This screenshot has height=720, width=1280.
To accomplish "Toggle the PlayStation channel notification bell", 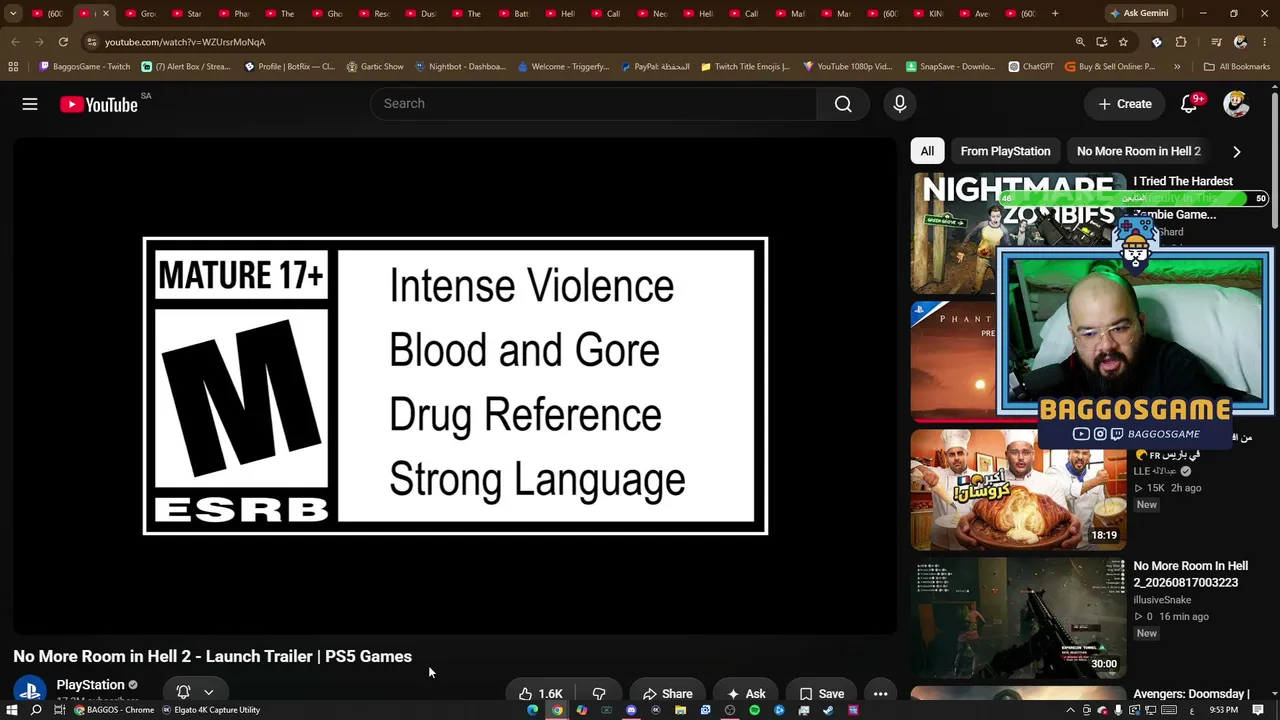I will (195, 692).
